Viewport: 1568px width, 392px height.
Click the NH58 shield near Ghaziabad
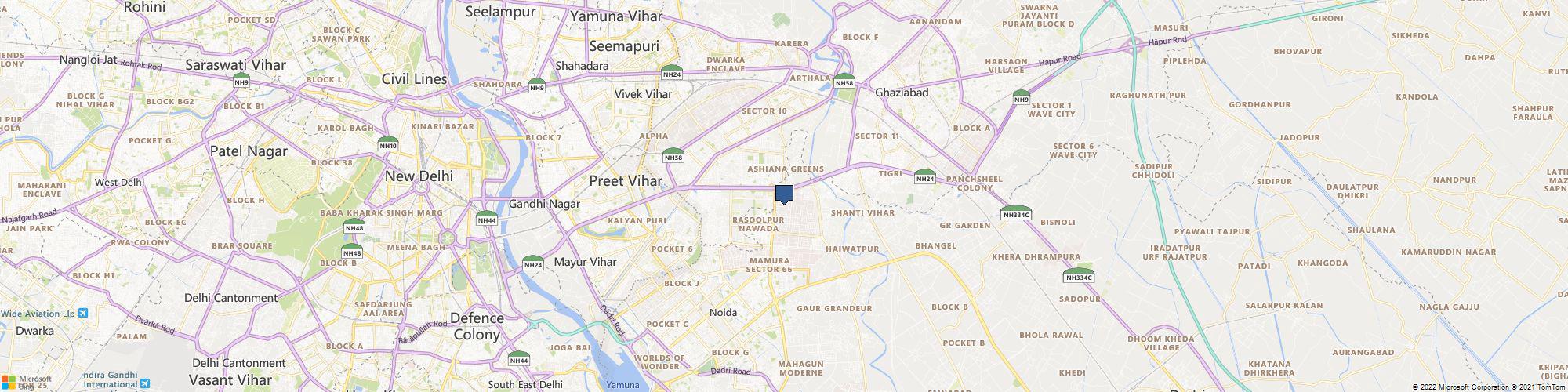click(x=844, y=81)
